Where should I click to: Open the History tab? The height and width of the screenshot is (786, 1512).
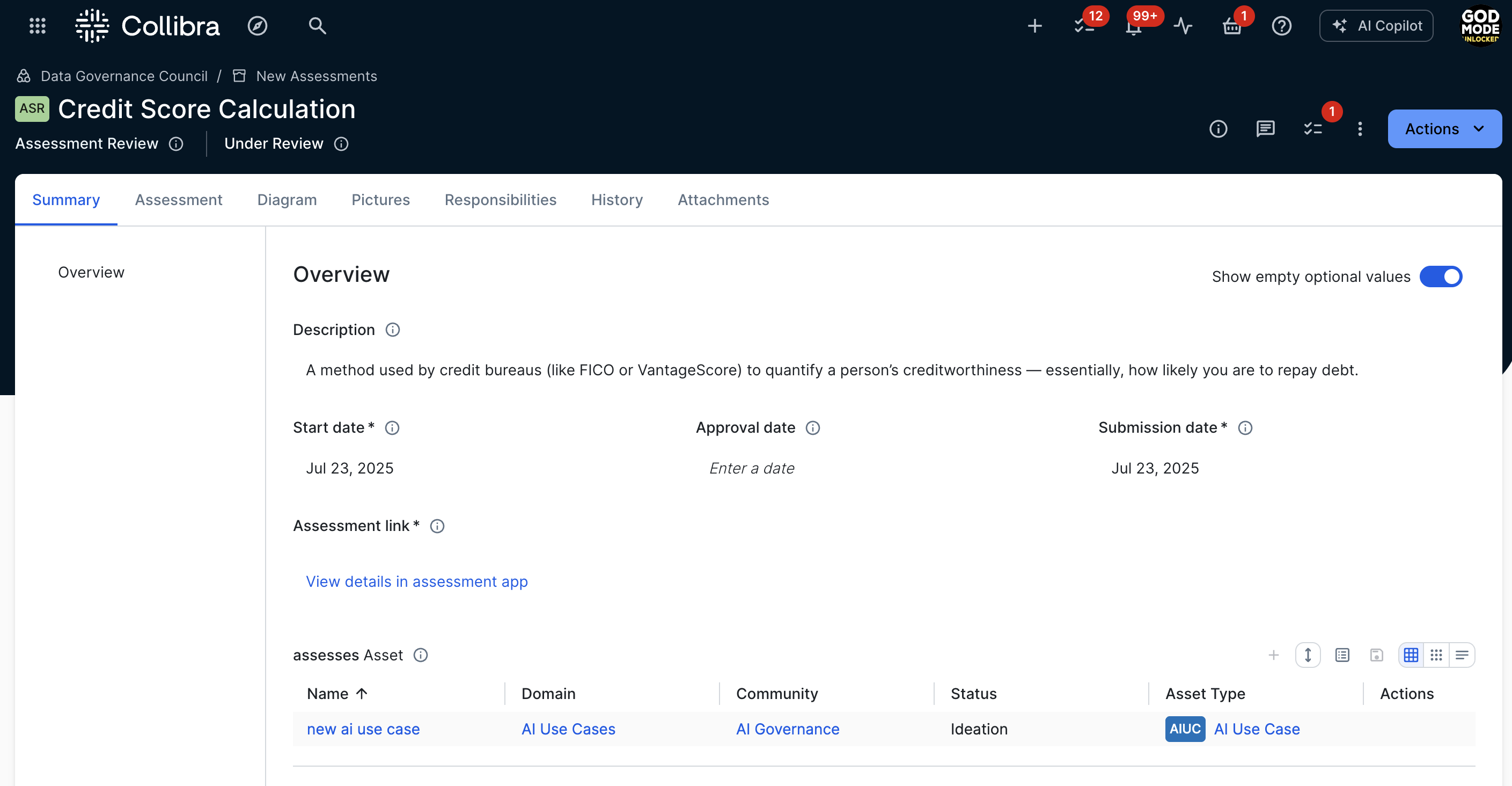(616, 200)
